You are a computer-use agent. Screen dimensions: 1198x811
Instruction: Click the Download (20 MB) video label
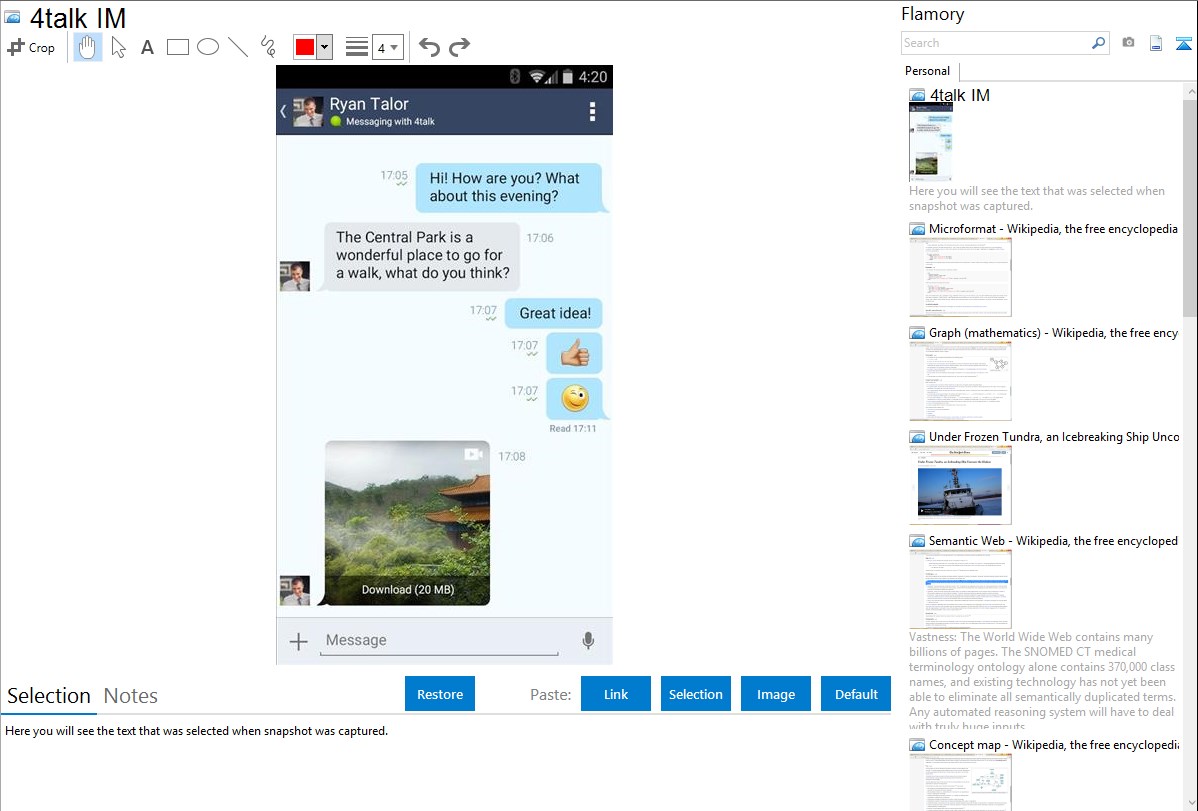408,589
